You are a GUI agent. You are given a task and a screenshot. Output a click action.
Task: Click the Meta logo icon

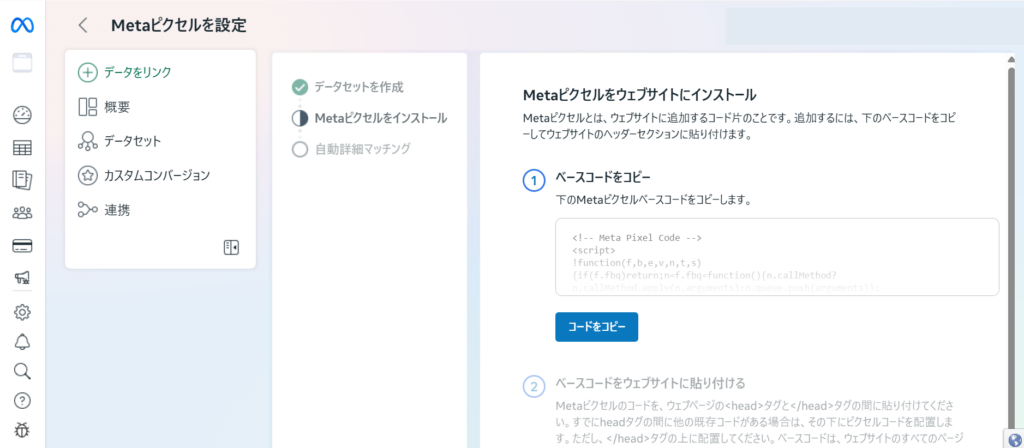pos(22,25)
